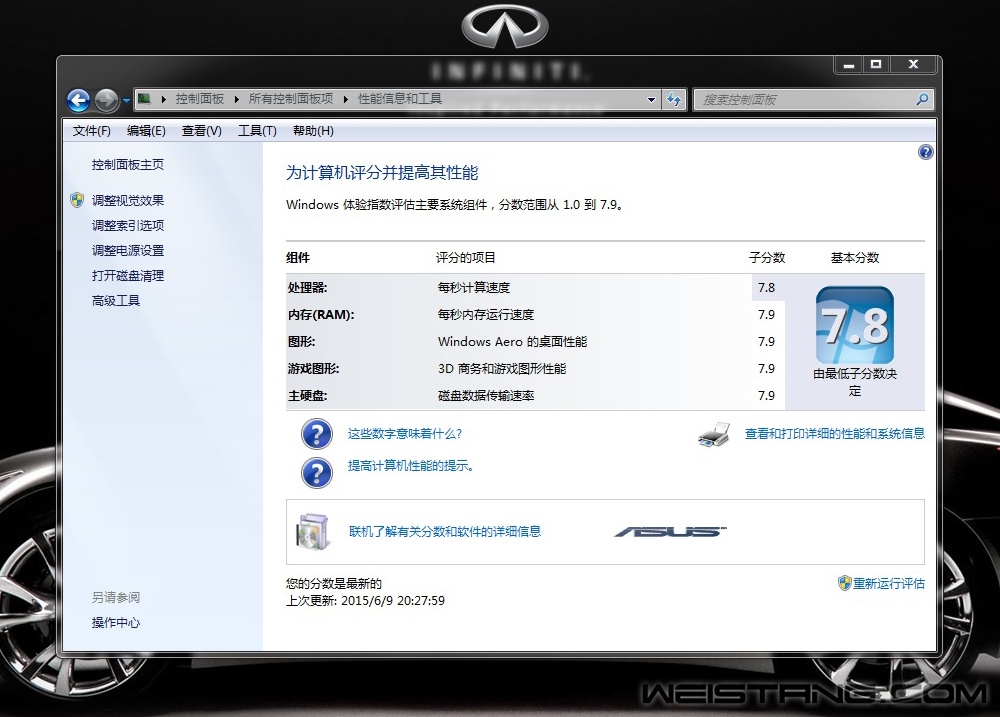
Task: Click the search magnifier icon
Action: 922,100
